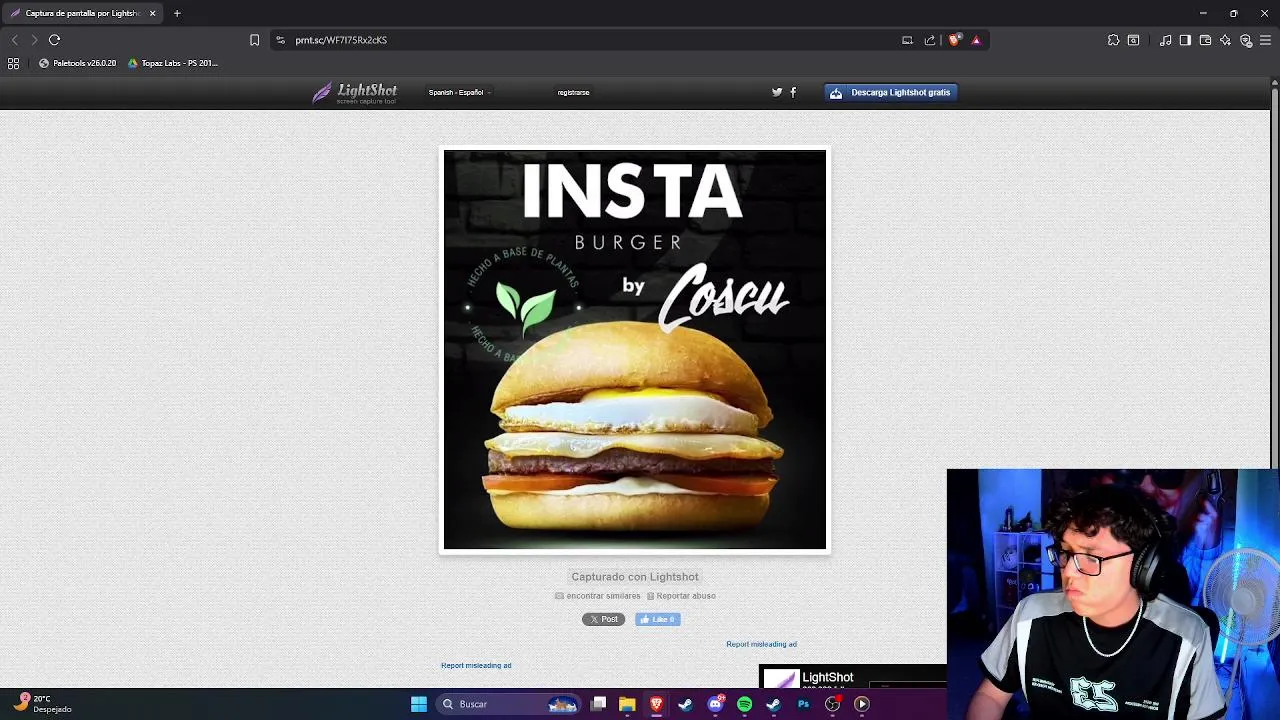Open Lightshot's Facebook icon
The height and width of the screenshot is (720, 1280).
coord(793,92)
